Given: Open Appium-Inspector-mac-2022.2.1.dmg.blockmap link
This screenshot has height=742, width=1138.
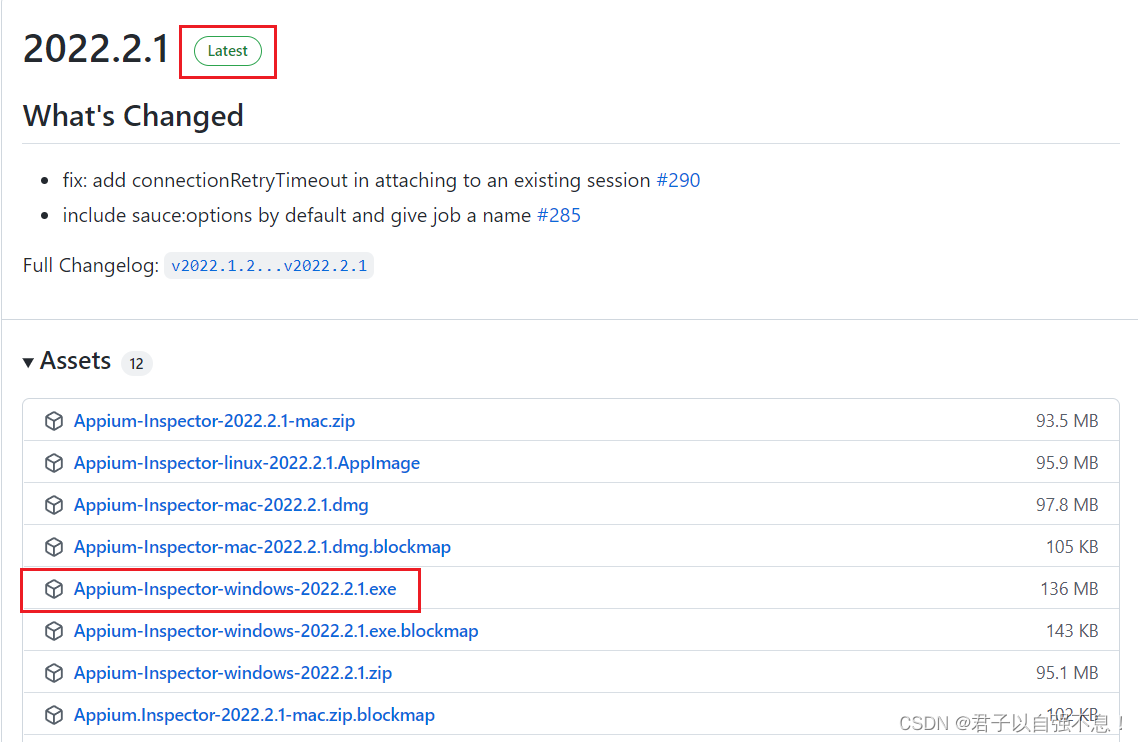Looking at the screenshot, I should [262, 547].
